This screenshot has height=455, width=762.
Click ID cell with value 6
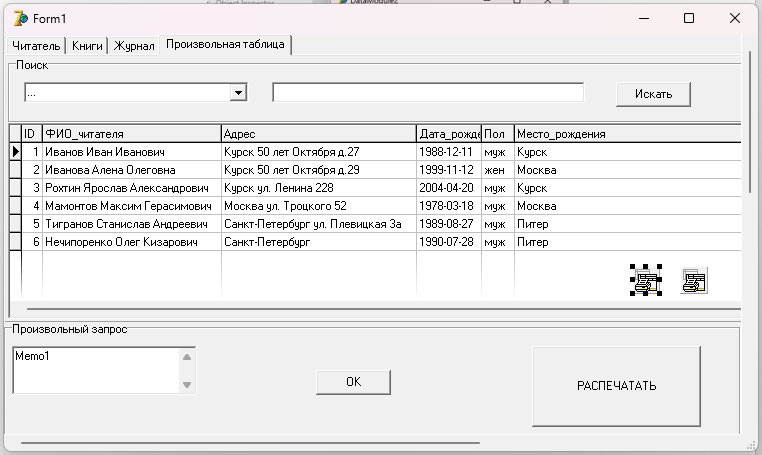(32, 242)
